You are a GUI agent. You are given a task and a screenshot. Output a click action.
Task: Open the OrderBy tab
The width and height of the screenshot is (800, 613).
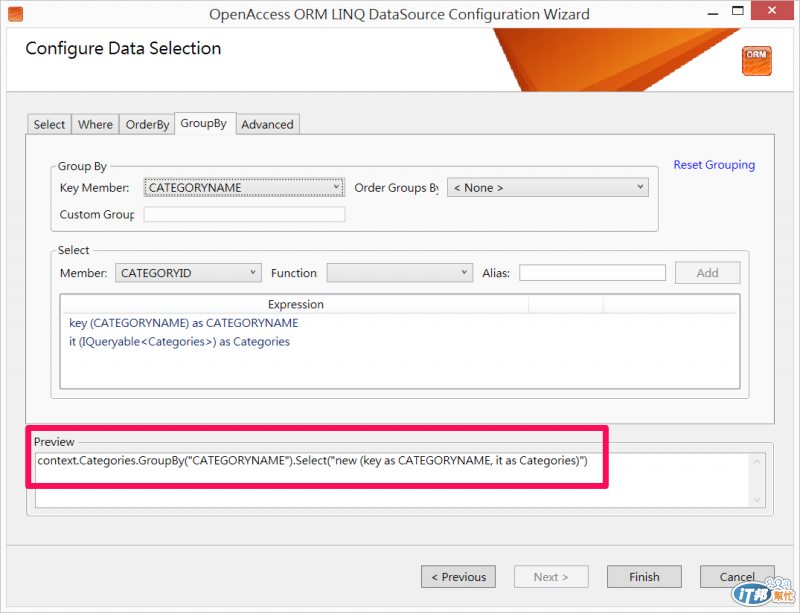point(147,125)
